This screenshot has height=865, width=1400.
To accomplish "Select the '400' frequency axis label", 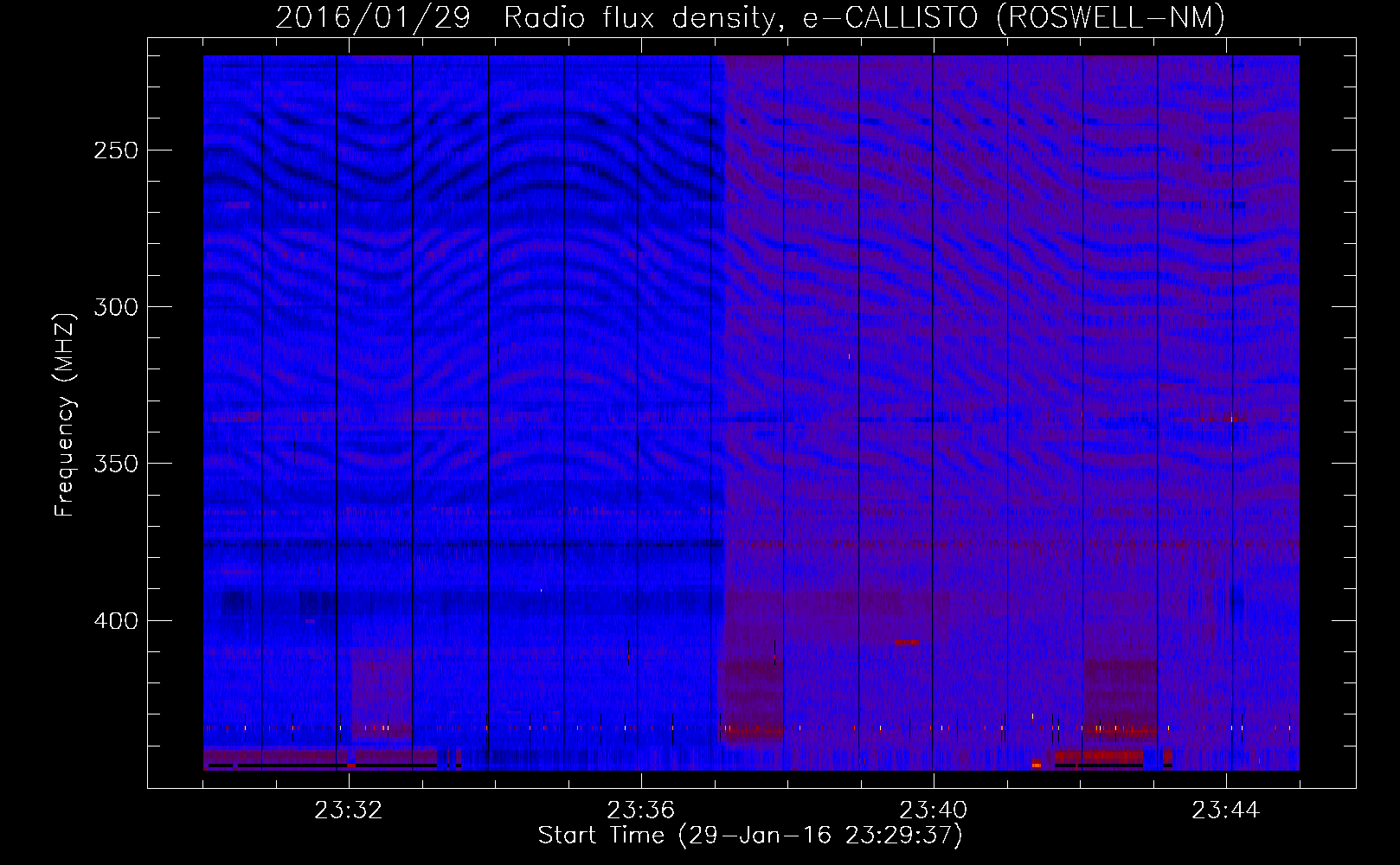I will (115, 621).
